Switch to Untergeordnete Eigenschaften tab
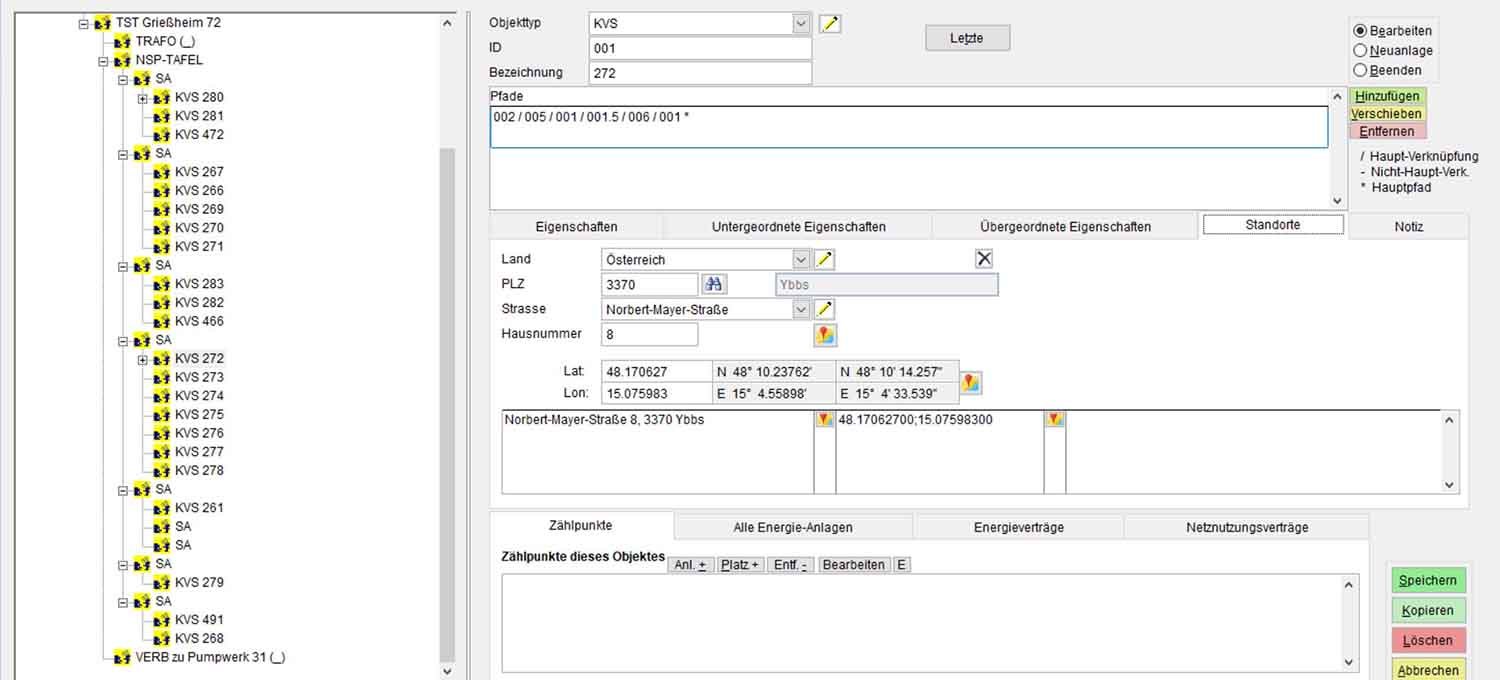Image resolution: width=1500 pixels, height=680 pixels. click(798, 227)
